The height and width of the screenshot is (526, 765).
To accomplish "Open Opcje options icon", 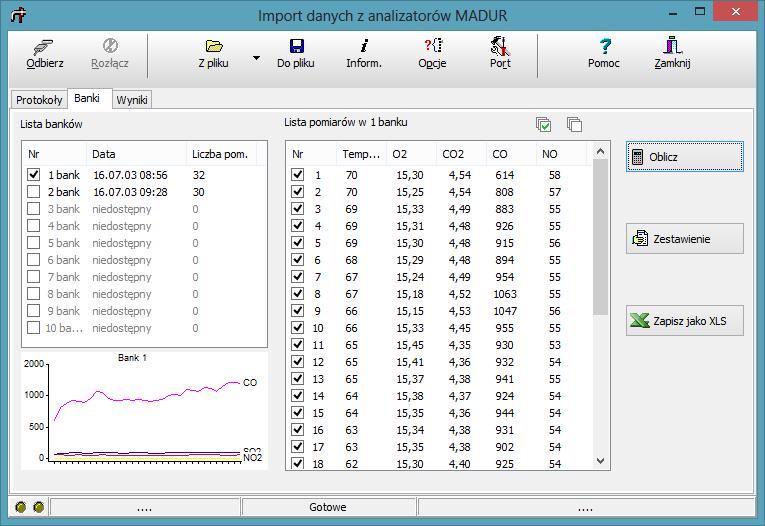I will 433,45.
